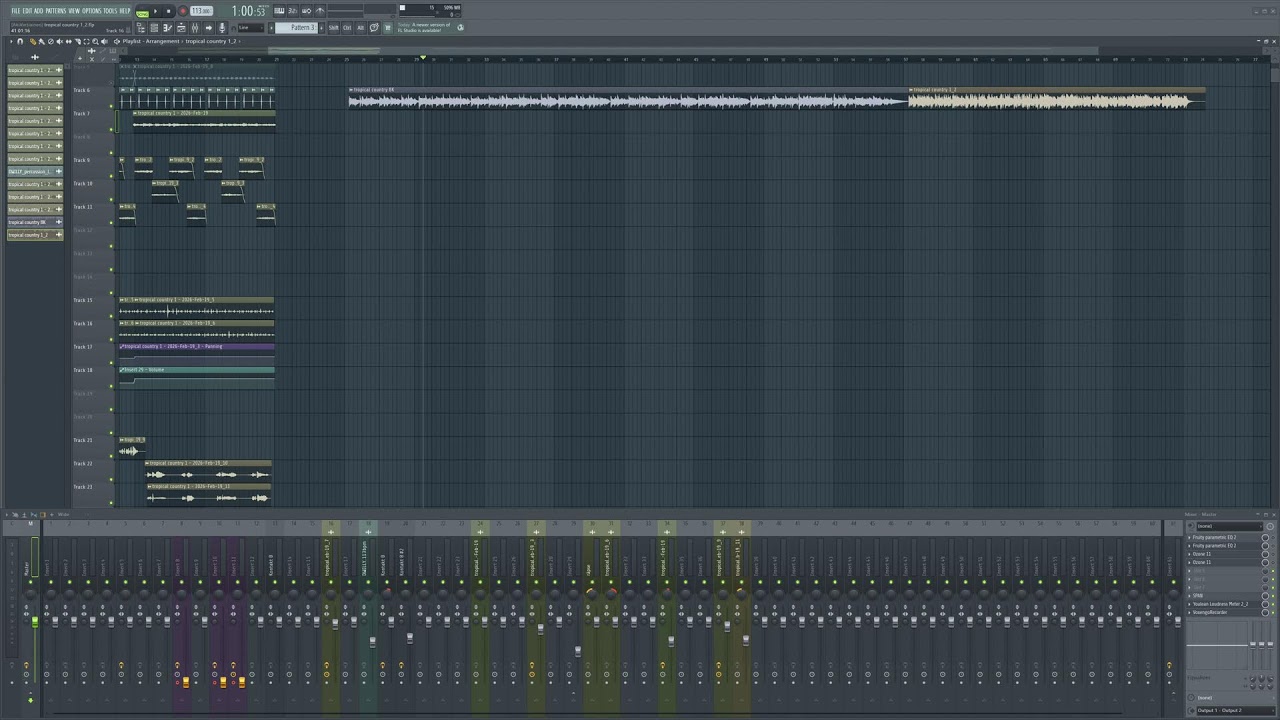
Task: Open the Pattern 3 selector
Action: point(296,27)
